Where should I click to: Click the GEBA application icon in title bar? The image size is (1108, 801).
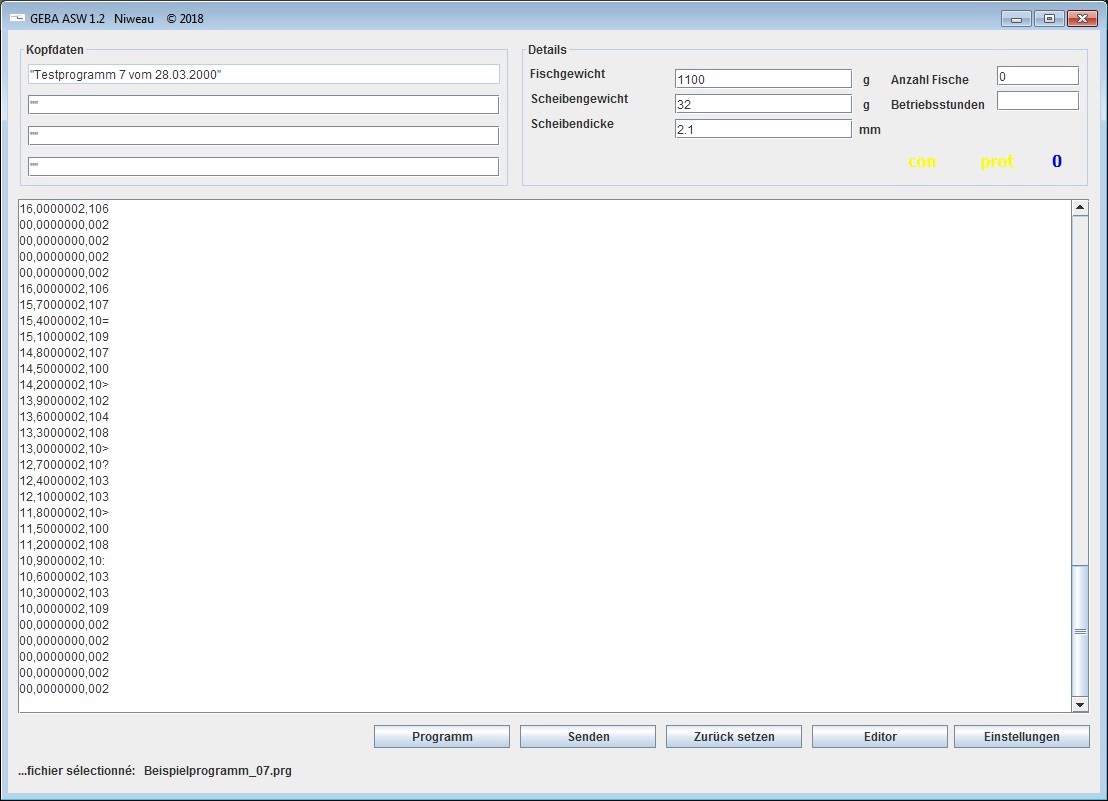pos(17,18)
